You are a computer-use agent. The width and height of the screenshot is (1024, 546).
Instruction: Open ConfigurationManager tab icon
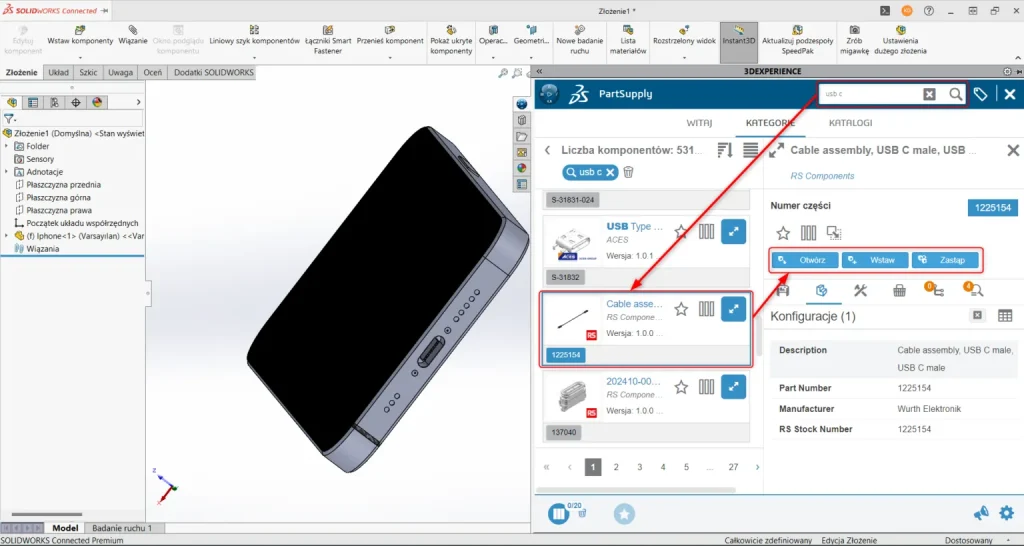(x=54, y=102)
